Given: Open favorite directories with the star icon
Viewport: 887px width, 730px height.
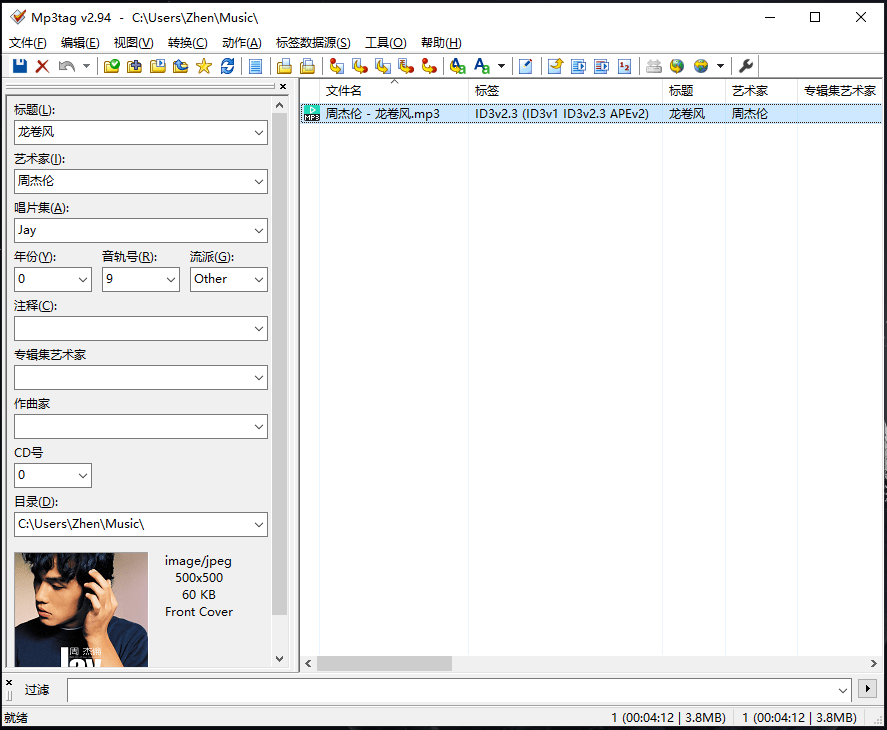Looking at the screenshot, I should [204, 66].
